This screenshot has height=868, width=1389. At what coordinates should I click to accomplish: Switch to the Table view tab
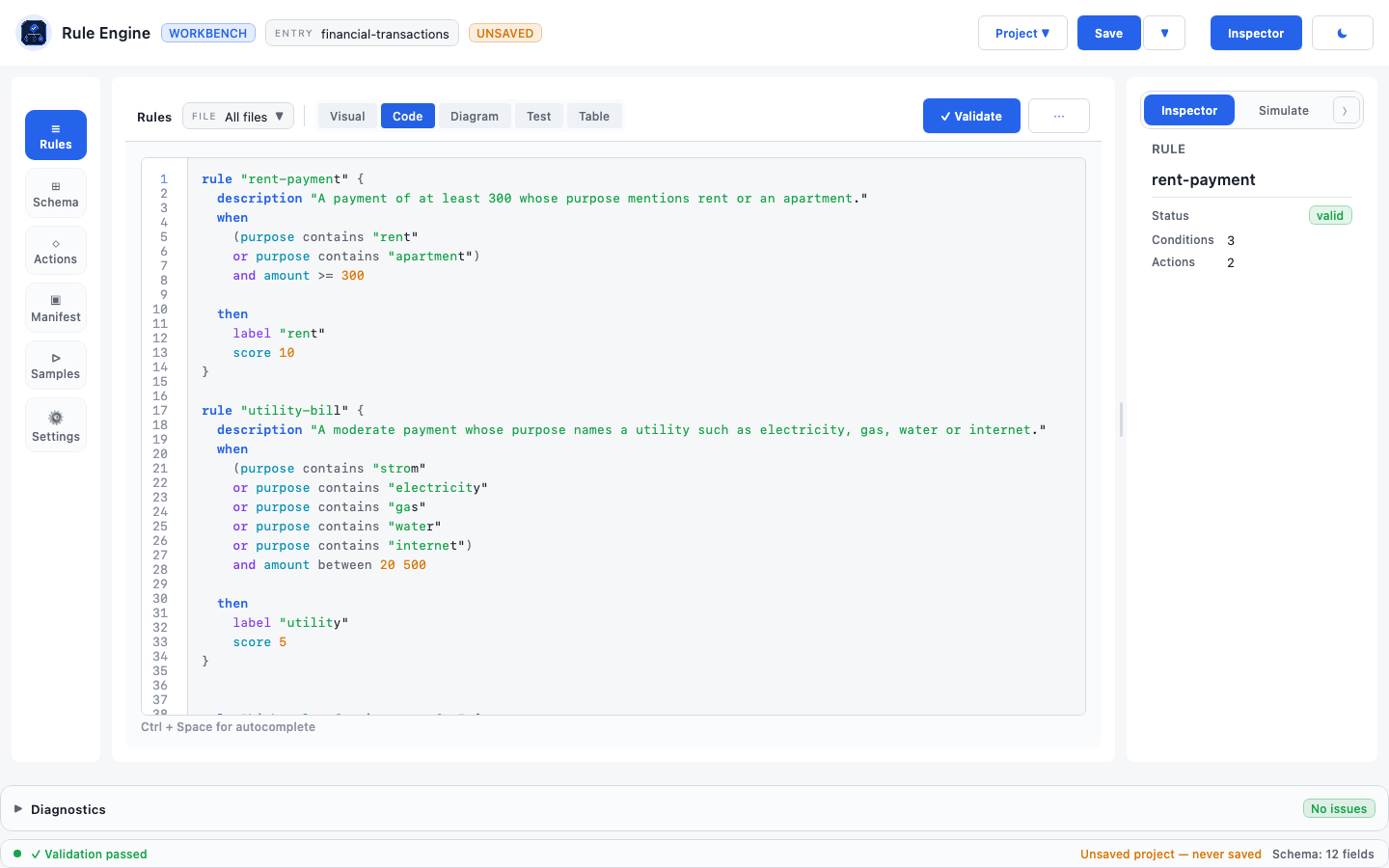click(594, 116)
